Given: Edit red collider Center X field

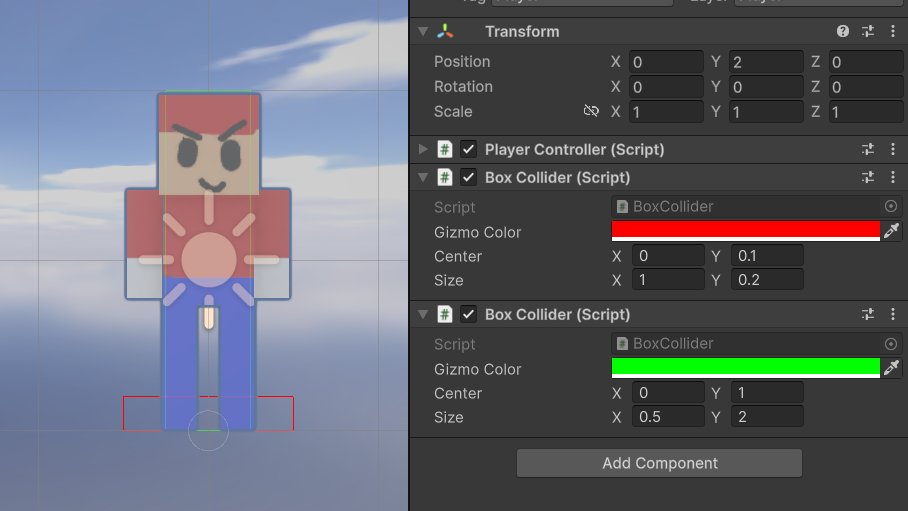Looking at the screenshot, I should (x=668, y=256).
